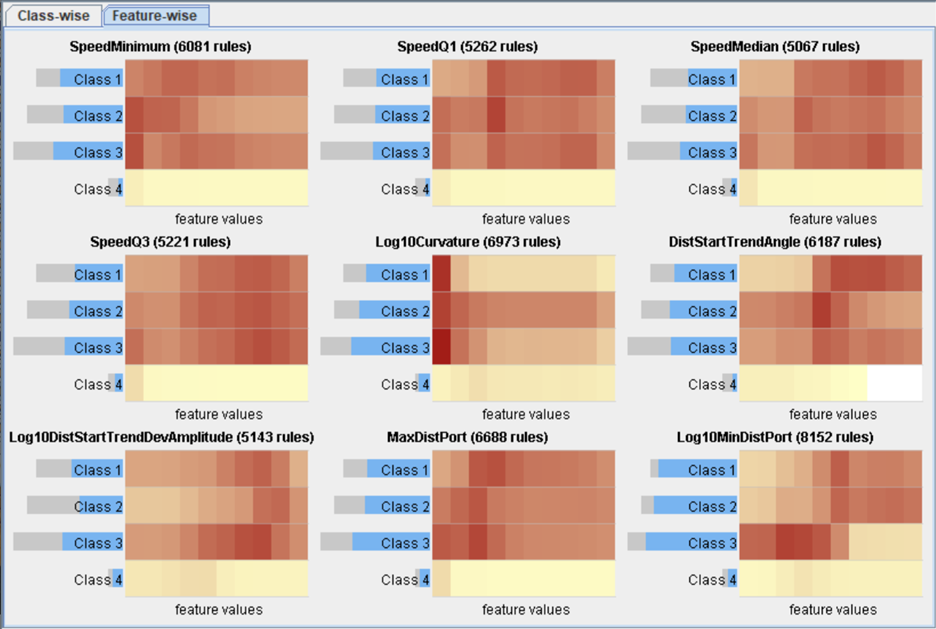The image size is (936, 629).
Task: Click Class 3 heatmap row in Log10Curvature
Action: [523, 348]
